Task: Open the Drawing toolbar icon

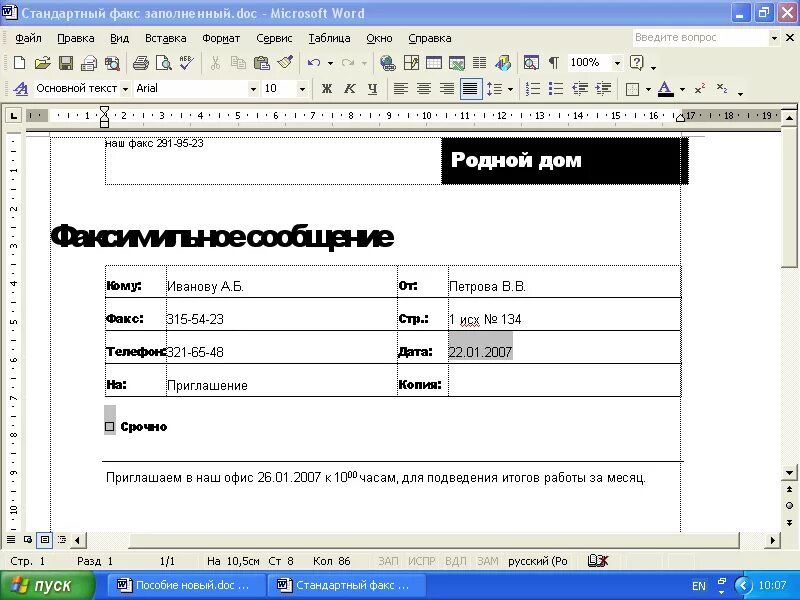Action: click(503, 63)
